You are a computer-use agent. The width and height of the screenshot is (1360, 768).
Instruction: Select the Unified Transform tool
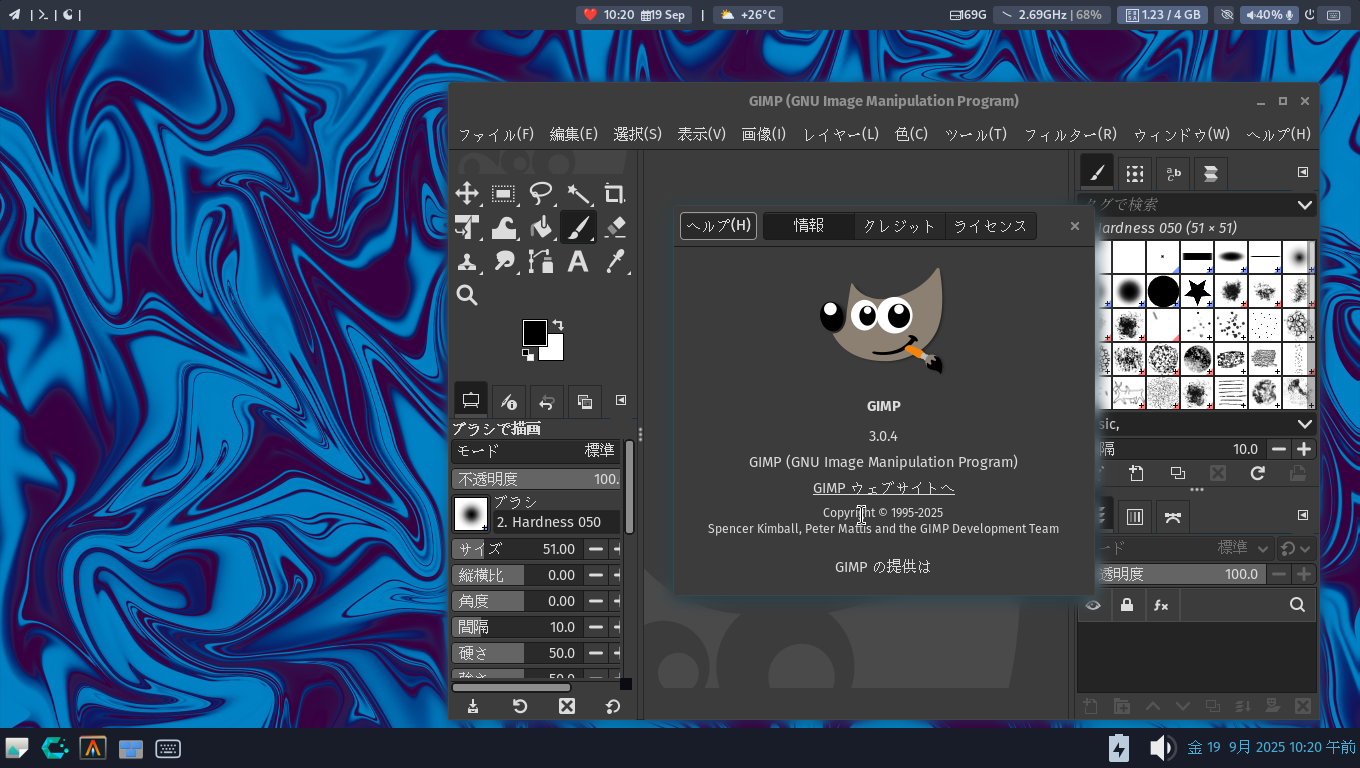467,228
